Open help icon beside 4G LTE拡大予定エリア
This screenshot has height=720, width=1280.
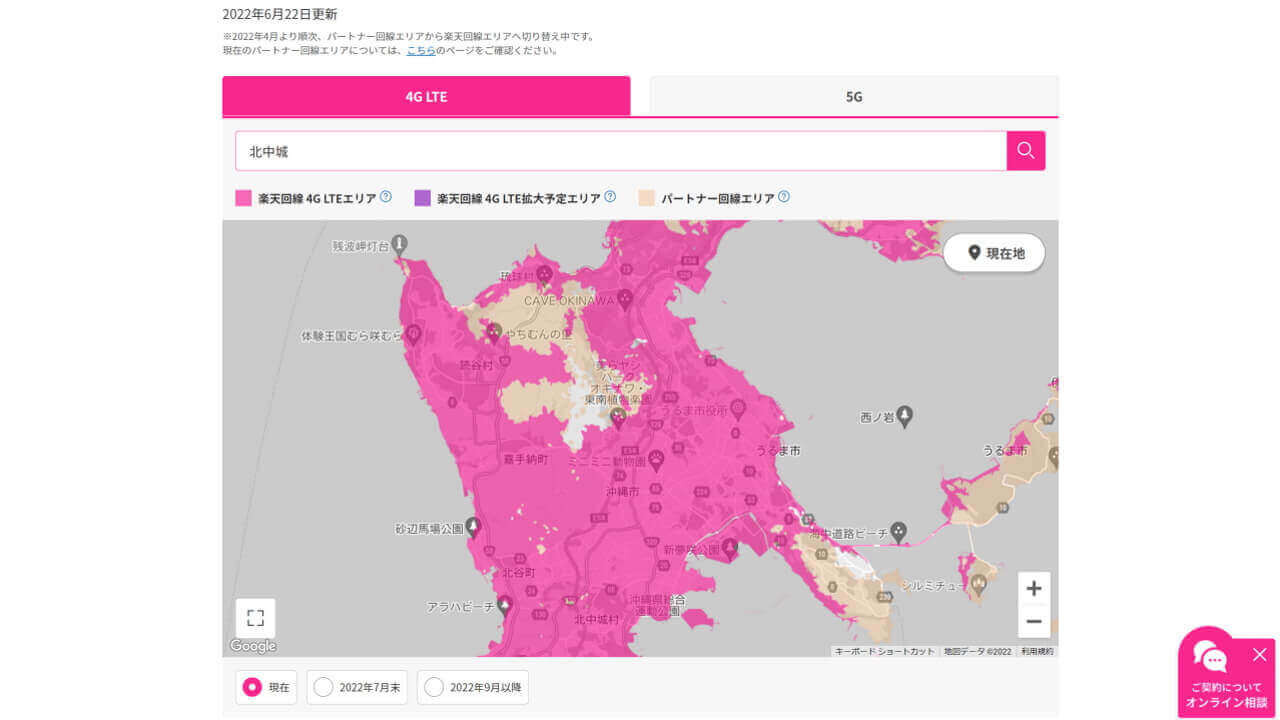click(x=610, y=197)
